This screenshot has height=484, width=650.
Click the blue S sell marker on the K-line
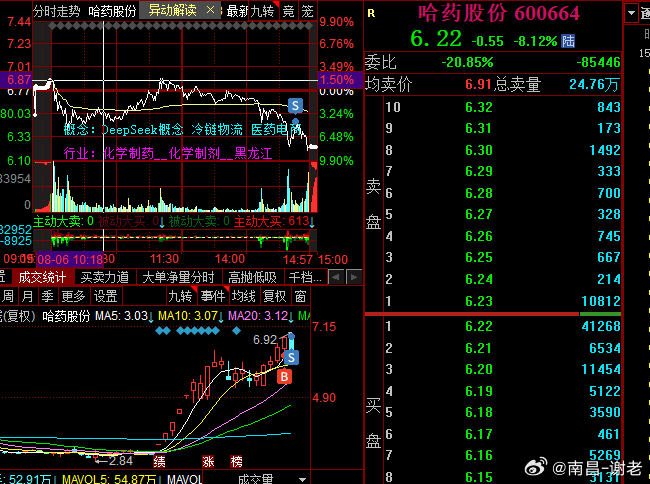[291, 357]
